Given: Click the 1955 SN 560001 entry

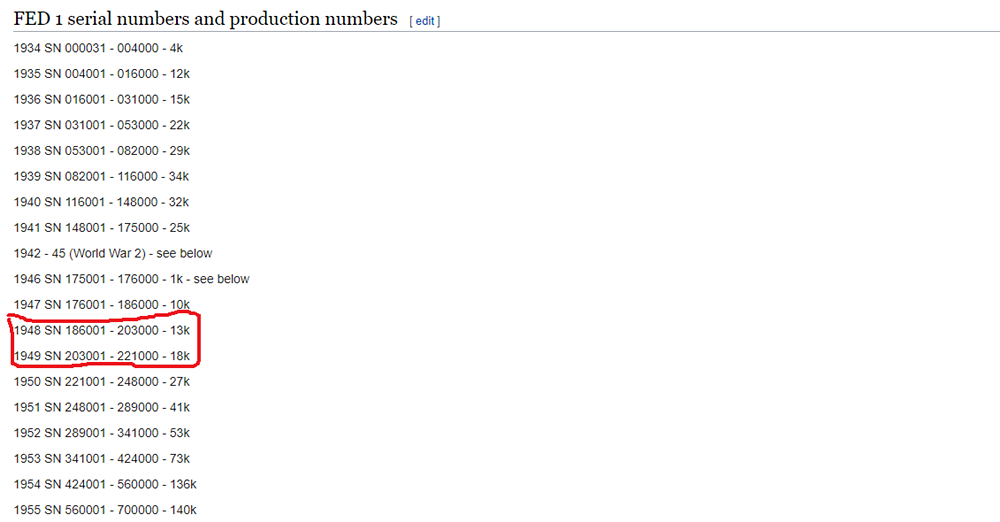Looking at the screenshot, I should click(x=105, y=510).
